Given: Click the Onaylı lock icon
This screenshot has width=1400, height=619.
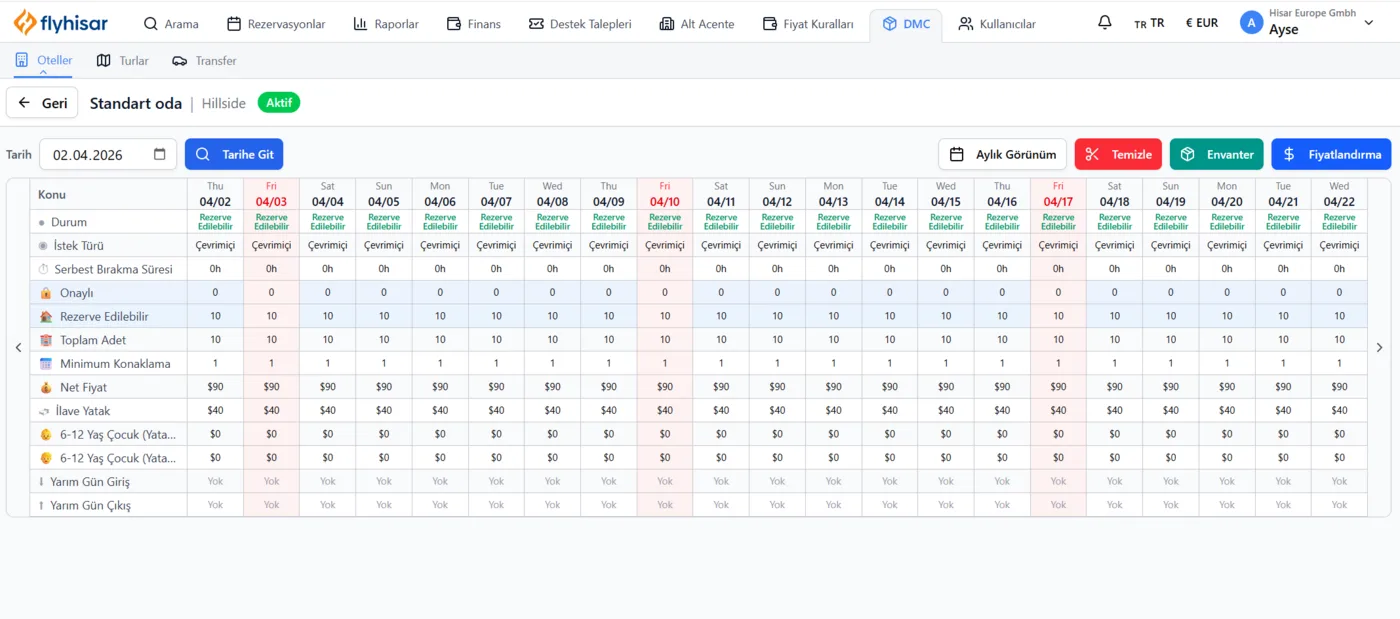Looking at the screenshot, I should point(45,293).
